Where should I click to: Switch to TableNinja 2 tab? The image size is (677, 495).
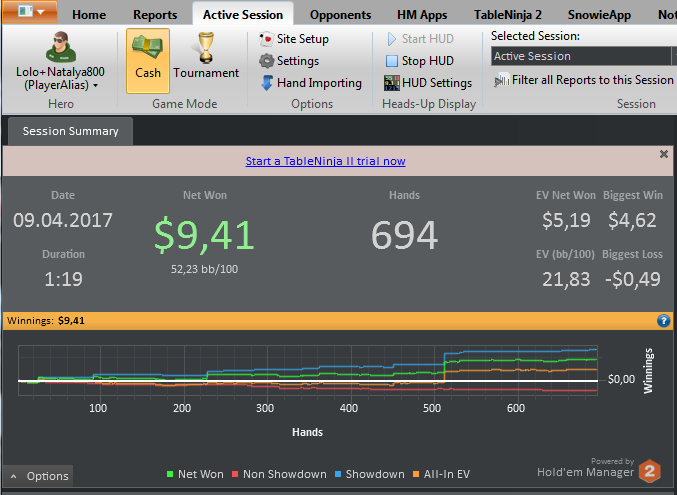pos(508,15)
